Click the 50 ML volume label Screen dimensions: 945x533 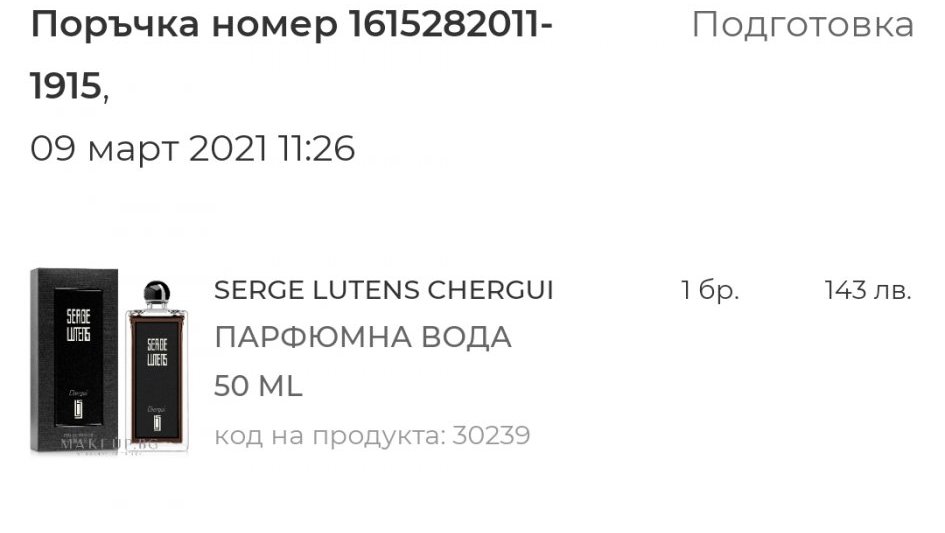point(258,386)
